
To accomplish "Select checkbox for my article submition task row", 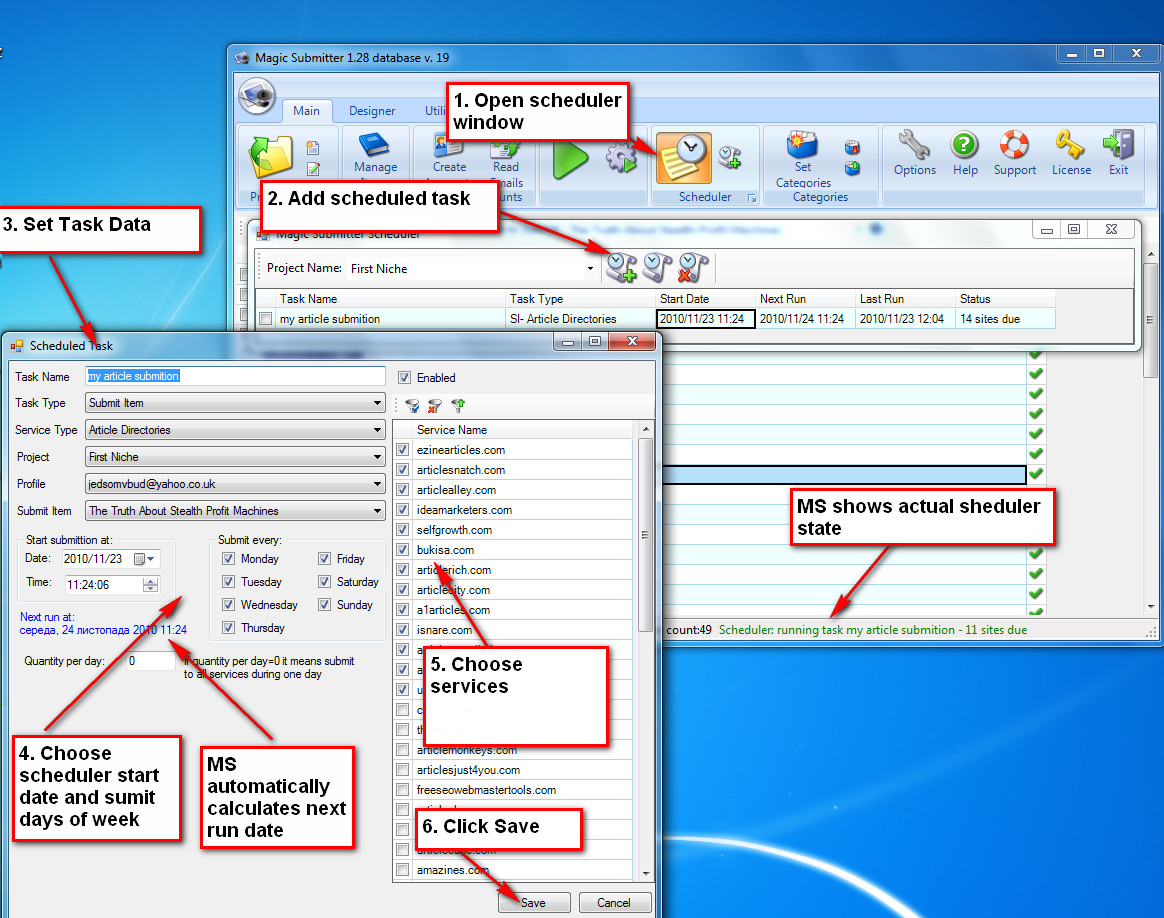I will click(x=266, y=319).
